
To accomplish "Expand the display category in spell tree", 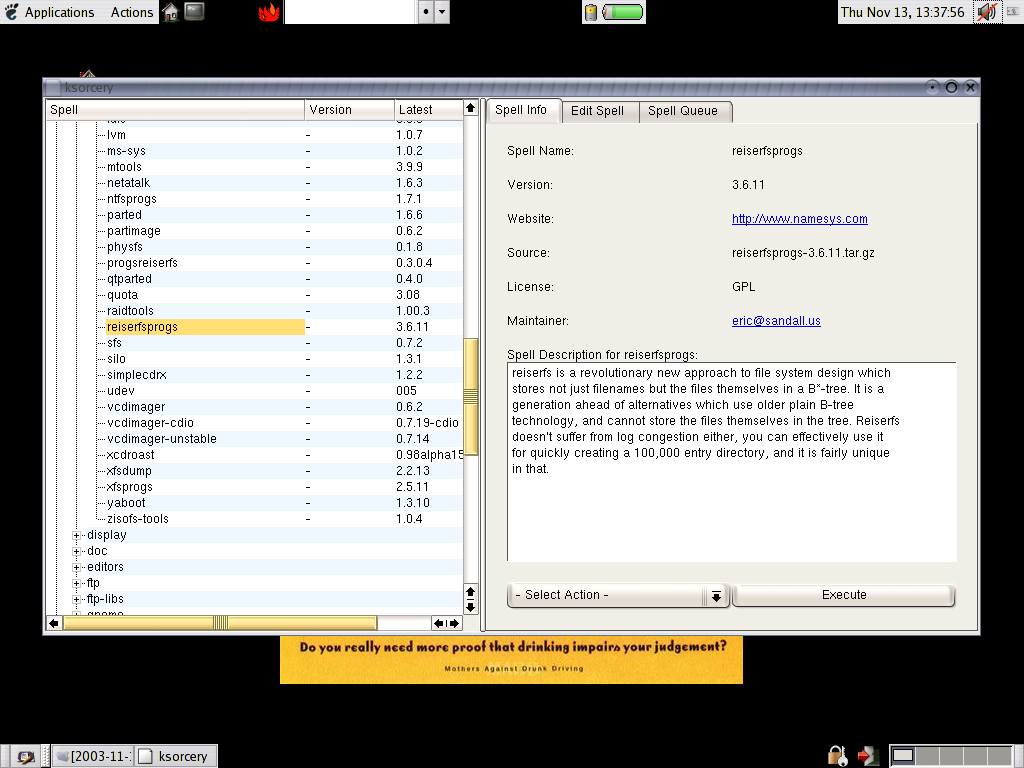I will 77,535.
